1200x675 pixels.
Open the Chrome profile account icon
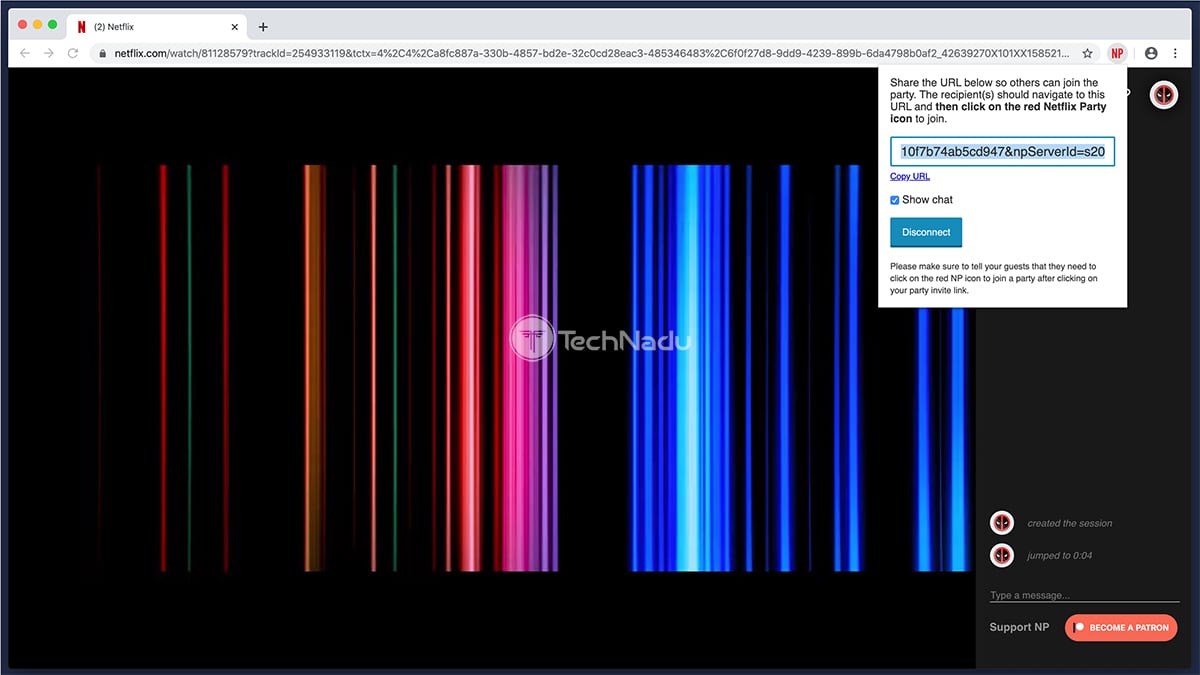[x=1151, y=53]
